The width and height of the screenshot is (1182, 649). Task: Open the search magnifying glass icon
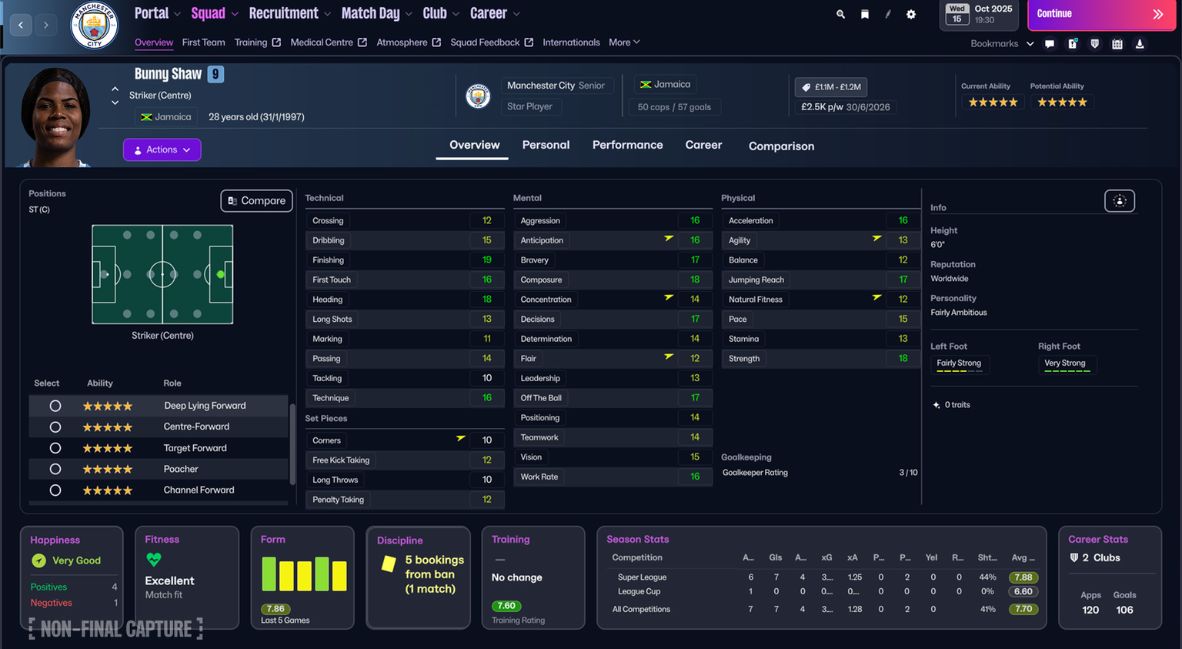(840, 15)
